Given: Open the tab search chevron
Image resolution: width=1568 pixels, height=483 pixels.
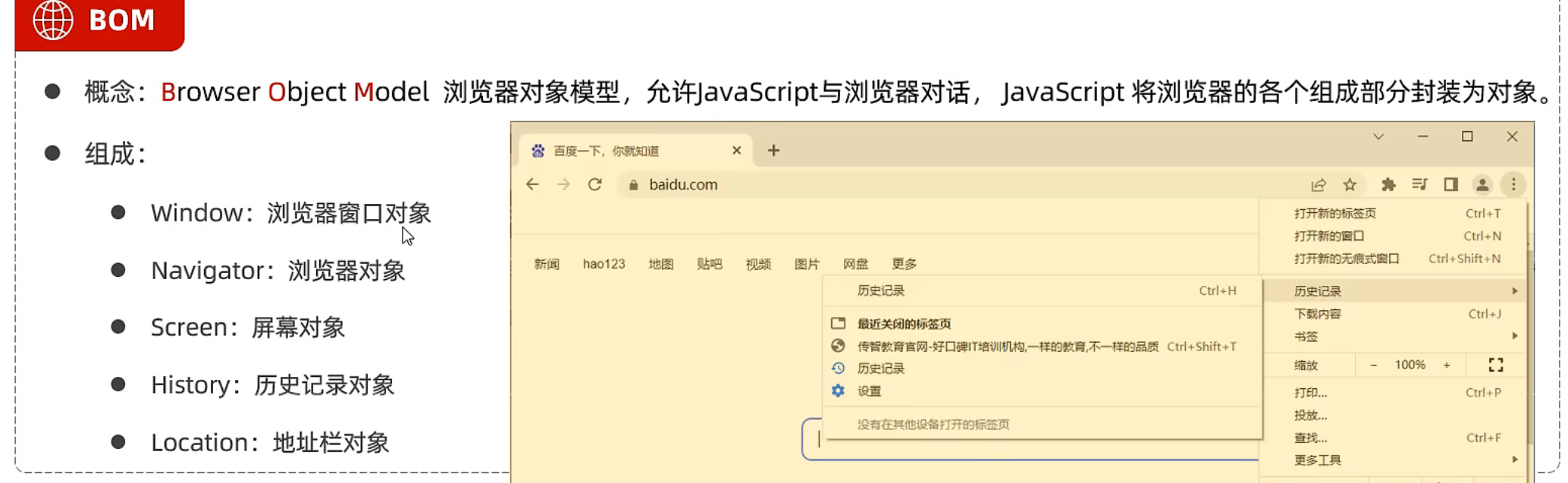Looking at the screenshot, I should (1378, 136).
